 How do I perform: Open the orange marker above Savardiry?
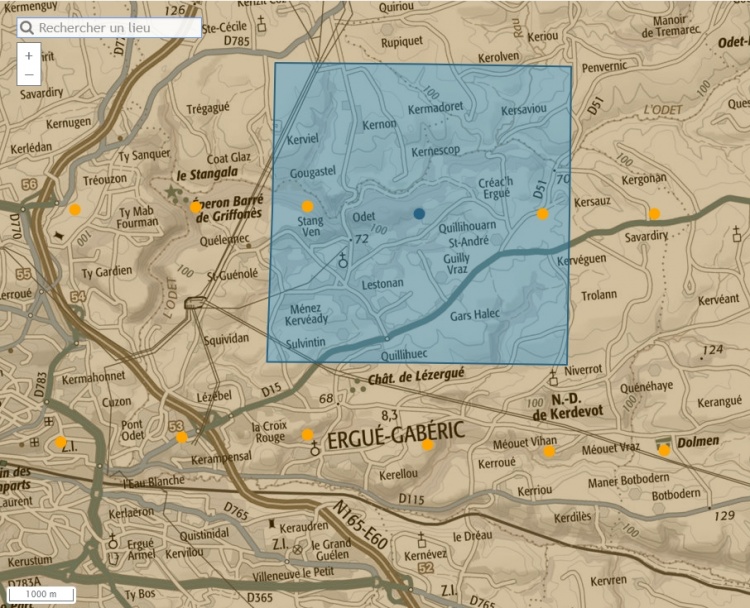[654, 214]
